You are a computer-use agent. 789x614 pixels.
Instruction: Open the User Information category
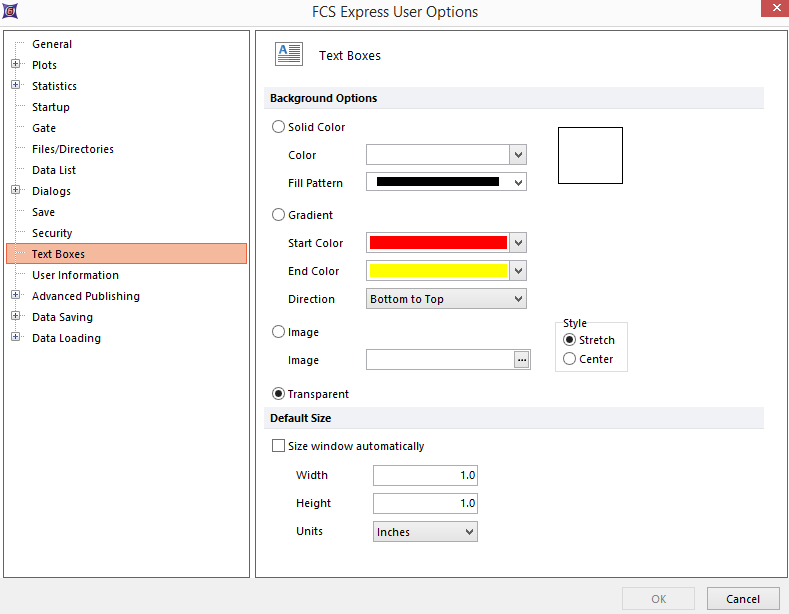point(75,275)
